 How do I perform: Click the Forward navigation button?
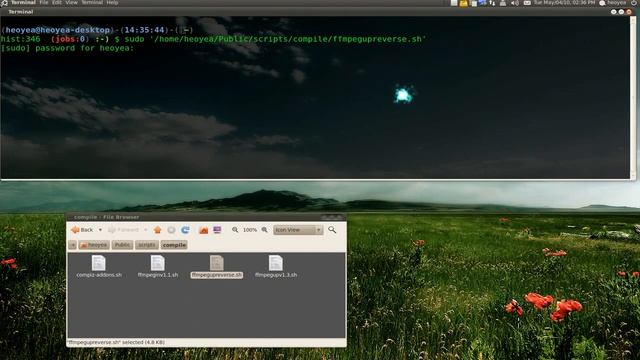tap(124, 230)
